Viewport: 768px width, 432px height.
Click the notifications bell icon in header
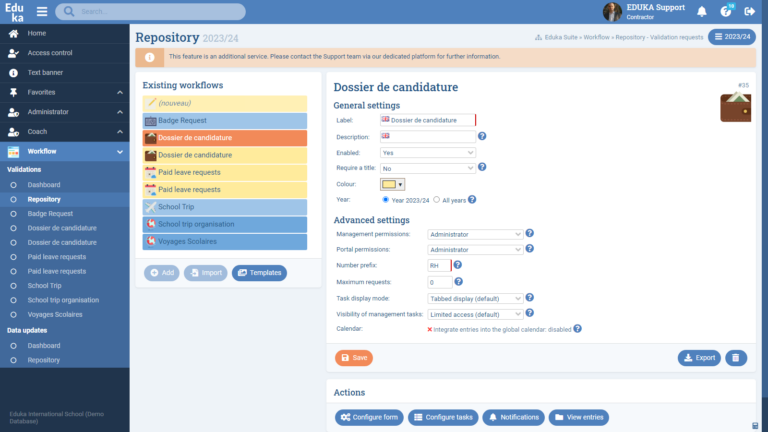click(x=702, y=12)
